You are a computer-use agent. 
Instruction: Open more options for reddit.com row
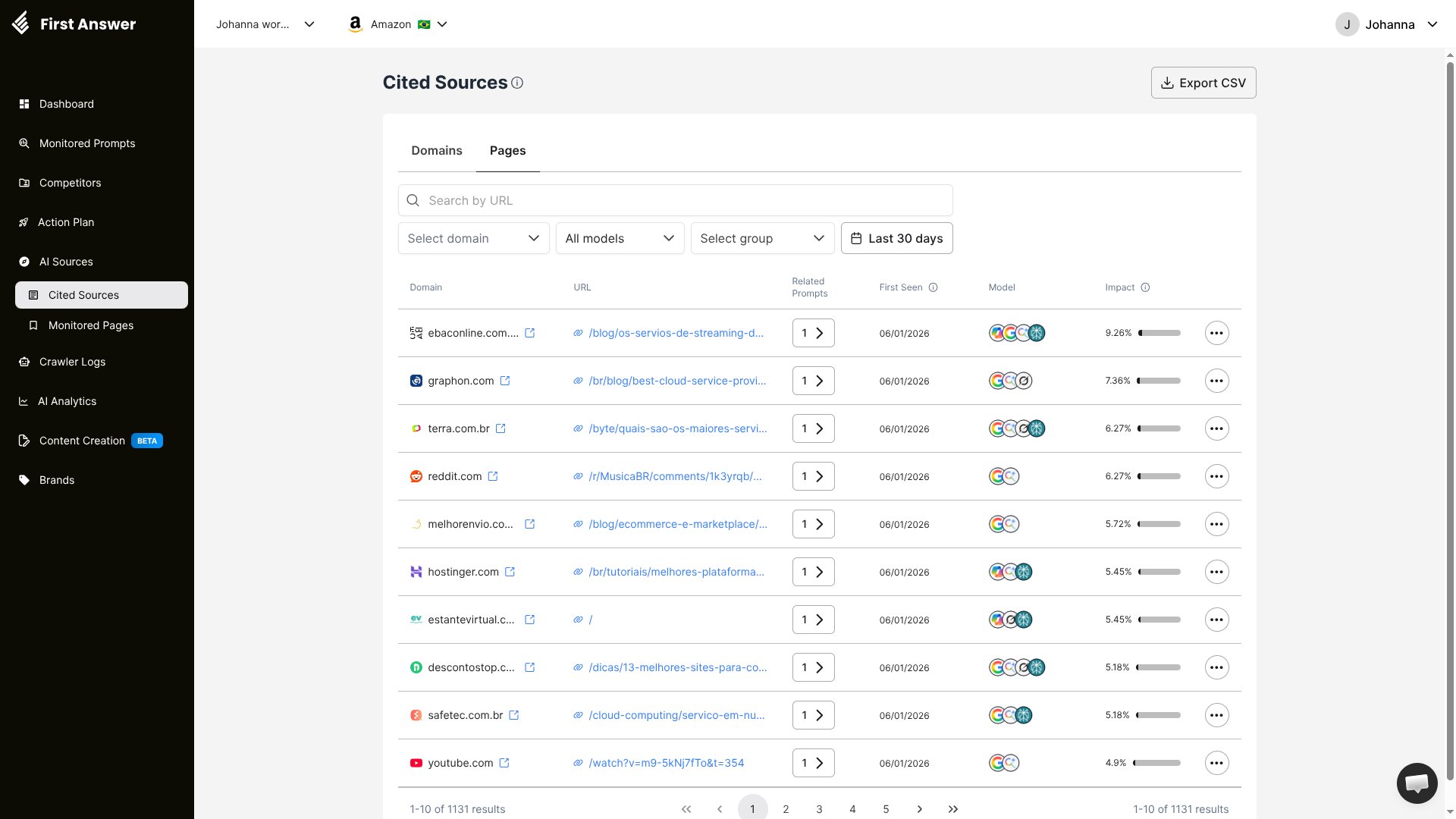coord(1216,476)
